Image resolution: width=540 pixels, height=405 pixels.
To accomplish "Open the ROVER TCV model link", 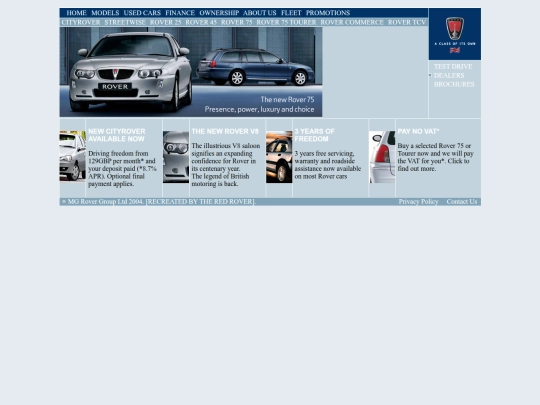I will click(x=407, y=22).
